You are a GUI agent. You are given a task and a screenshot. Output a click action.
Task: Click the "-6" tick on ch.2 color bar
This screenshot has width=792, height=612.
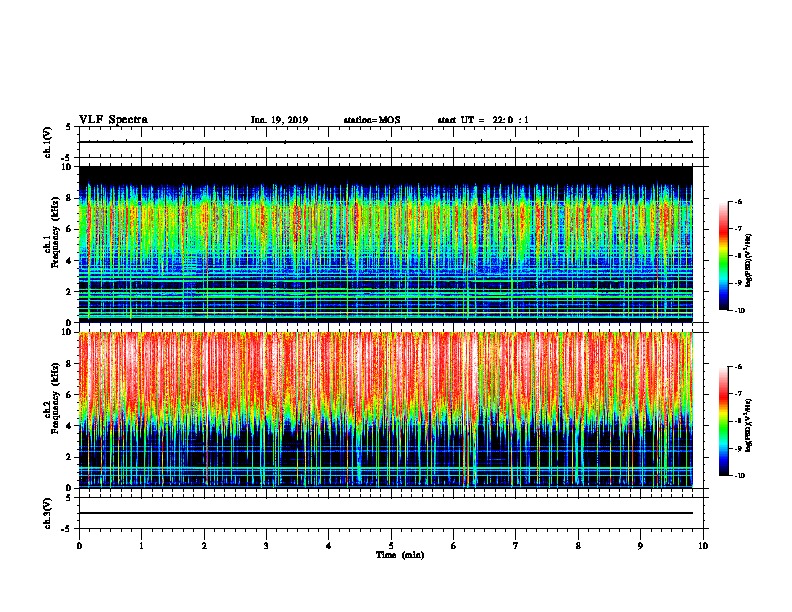coord(738,367)
